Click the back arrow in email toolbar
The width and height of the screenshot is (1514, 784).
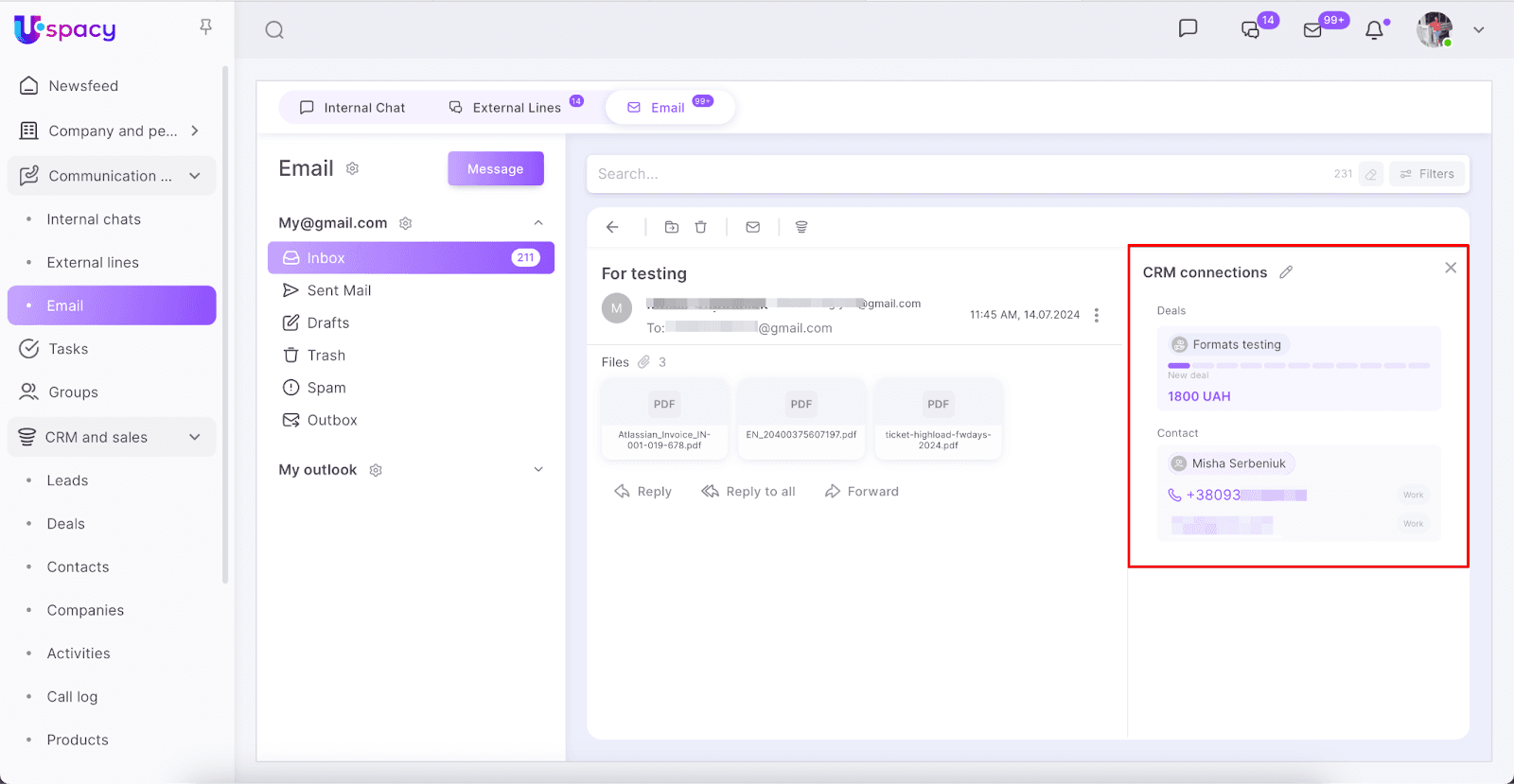coord(612,227)
